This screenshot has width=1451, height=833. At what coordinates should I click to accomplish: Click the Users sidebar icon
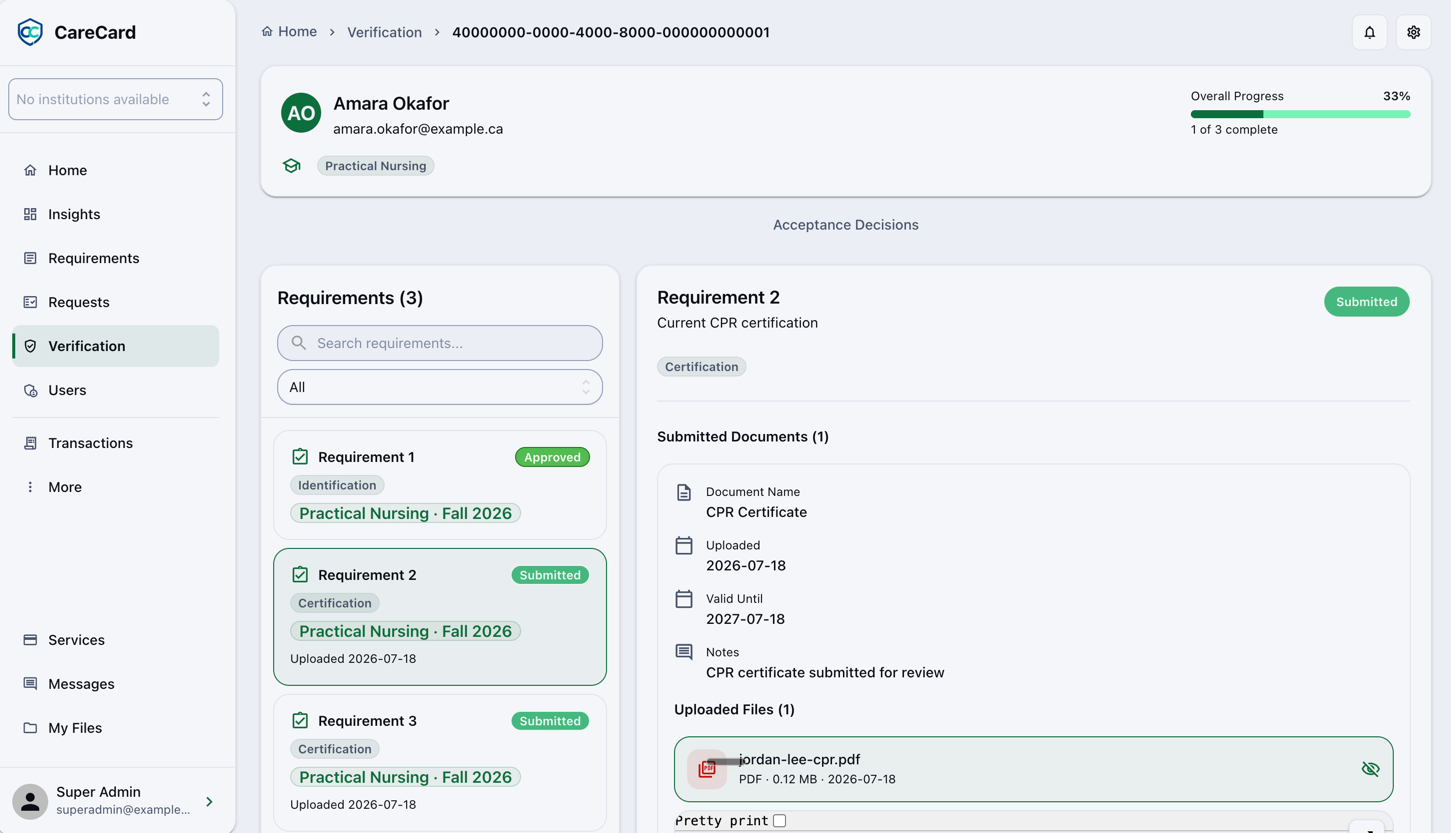(30, 390)
